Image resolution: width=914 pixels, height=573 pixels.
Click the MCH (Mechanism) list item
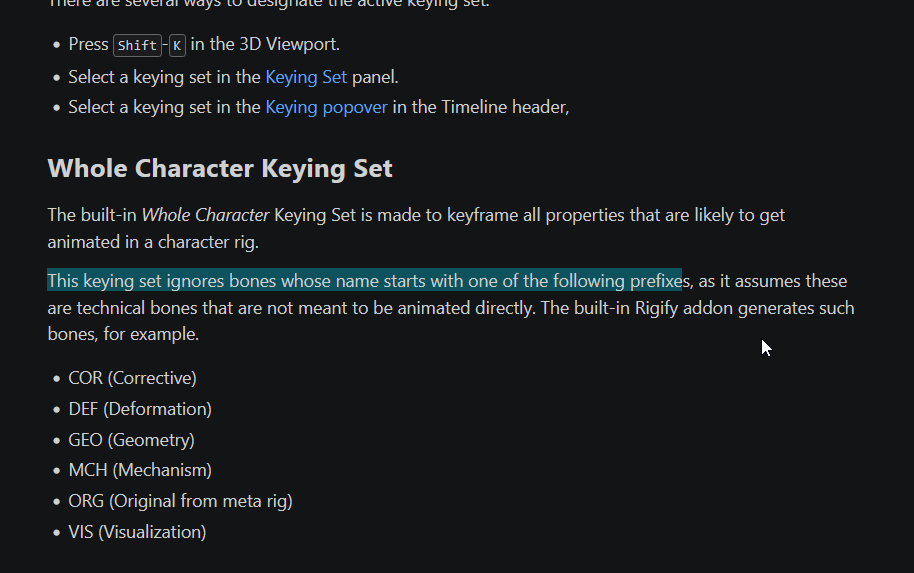pos(140,470)
